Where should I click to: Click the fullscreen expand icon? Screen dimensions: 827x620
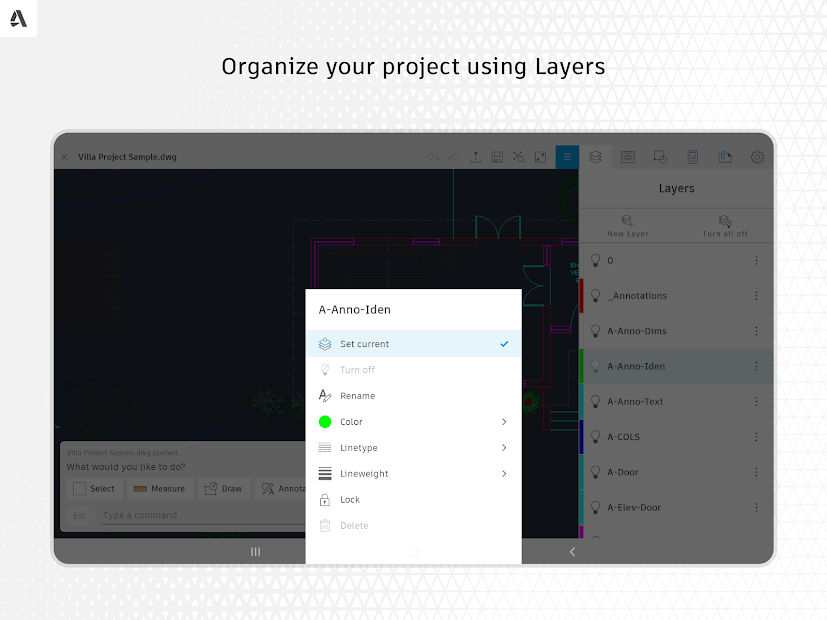[x=540, y=157]
